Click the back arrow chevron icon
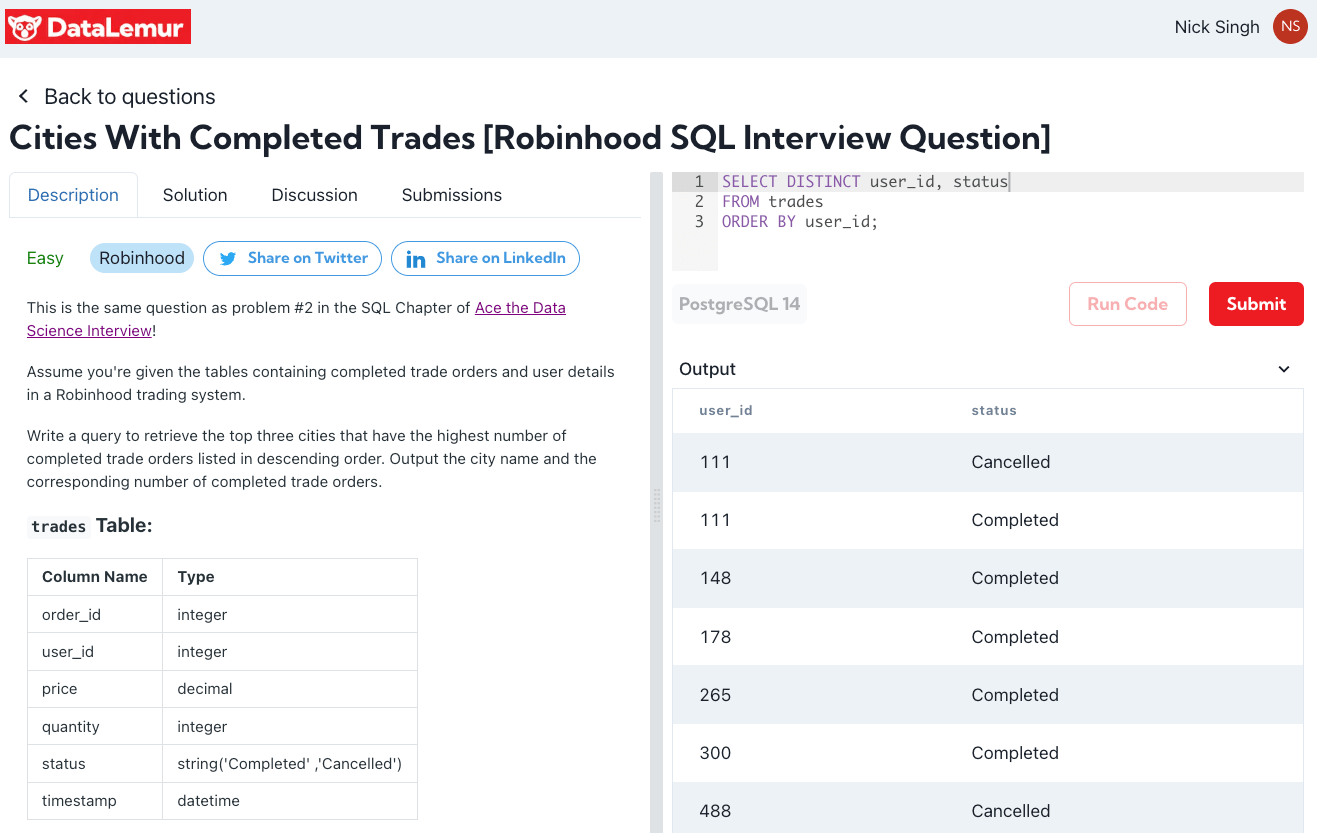 point(23,97)
